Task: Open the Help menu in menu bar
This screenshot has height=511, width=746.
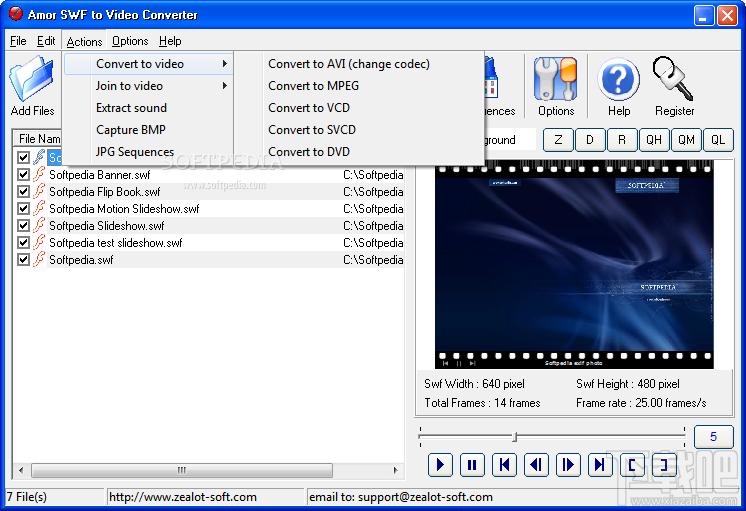Action: pyautogui.click(x=170, y=41)
